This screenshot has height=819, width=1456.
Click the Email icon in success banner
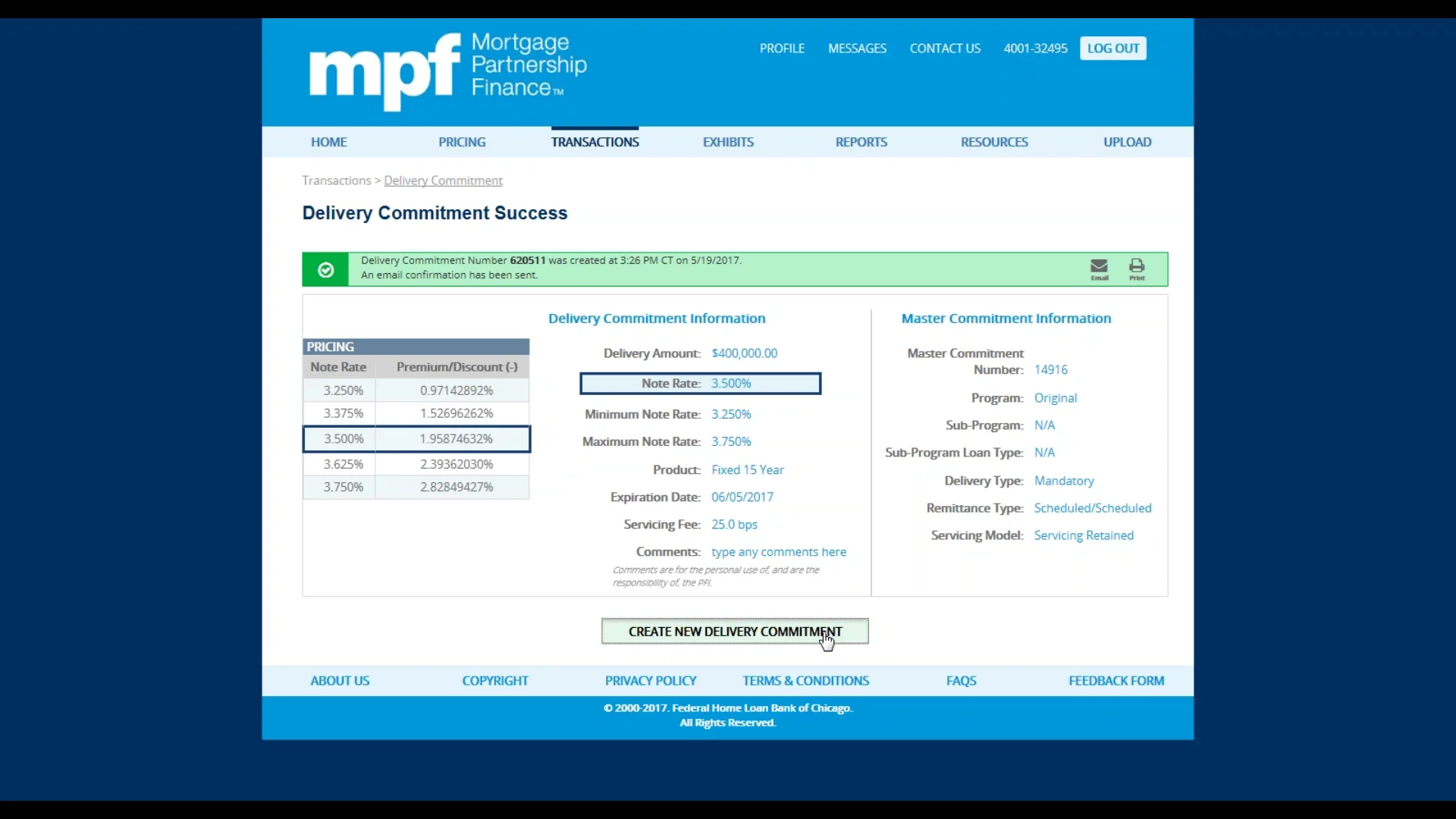click(1099, 268)
